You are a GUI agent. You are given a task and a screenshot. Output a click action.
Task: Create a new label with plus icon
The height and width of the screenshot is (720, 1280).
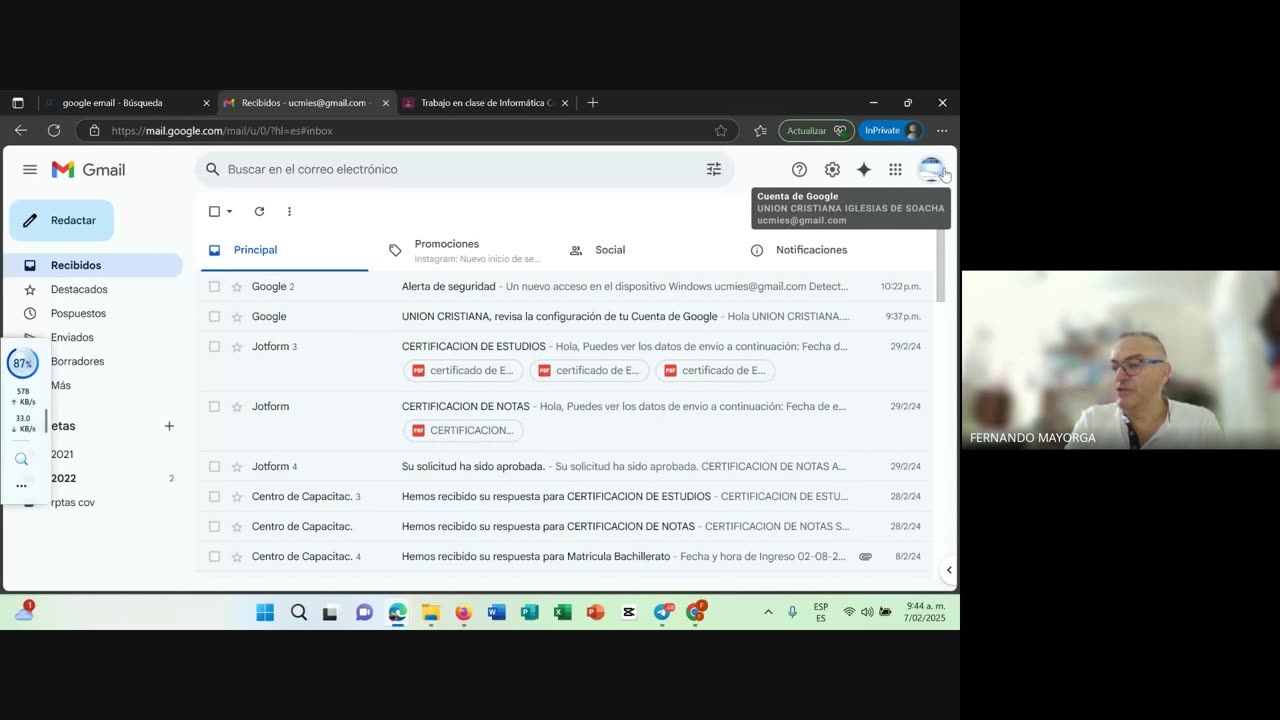coord(169,426)
